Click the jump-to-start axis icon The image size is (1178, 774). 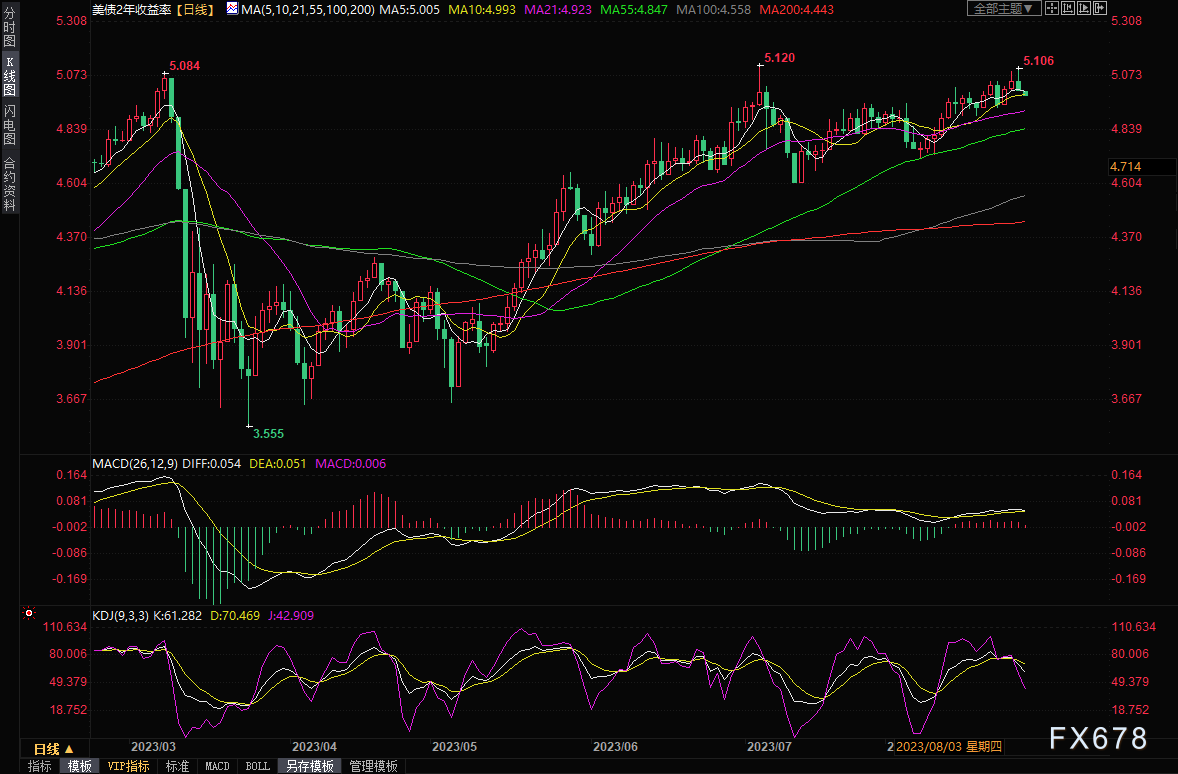click(x=1068, y=8)
